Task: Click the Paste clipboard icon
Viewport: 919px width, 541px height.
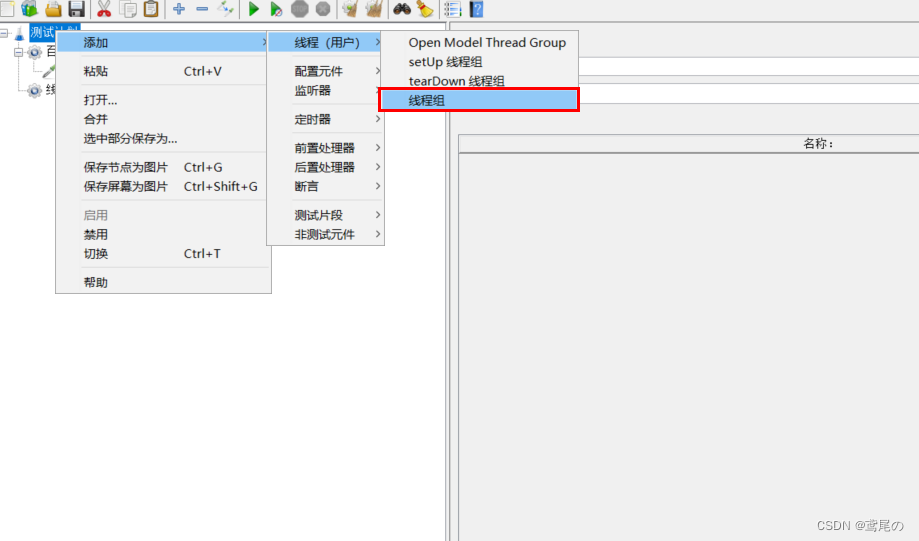Action: coord(151,9)
